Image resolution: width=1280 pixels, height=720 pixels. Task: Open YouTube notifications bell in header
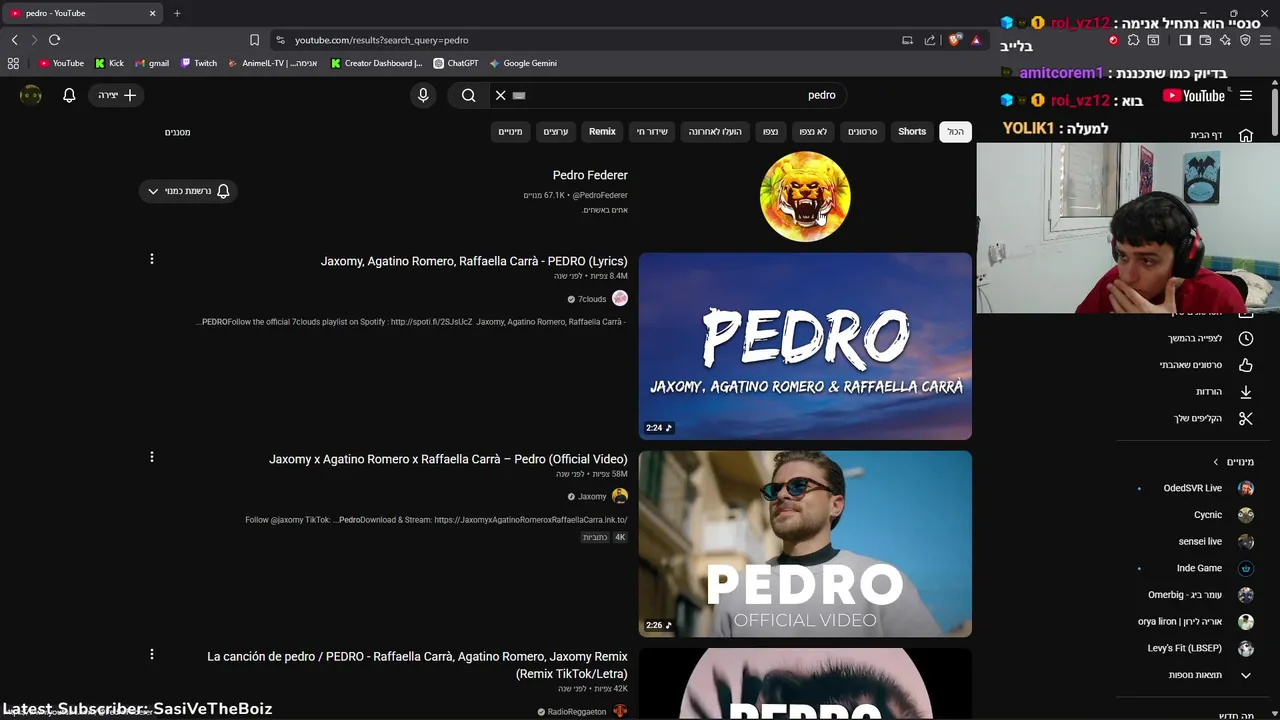[69, 95]
